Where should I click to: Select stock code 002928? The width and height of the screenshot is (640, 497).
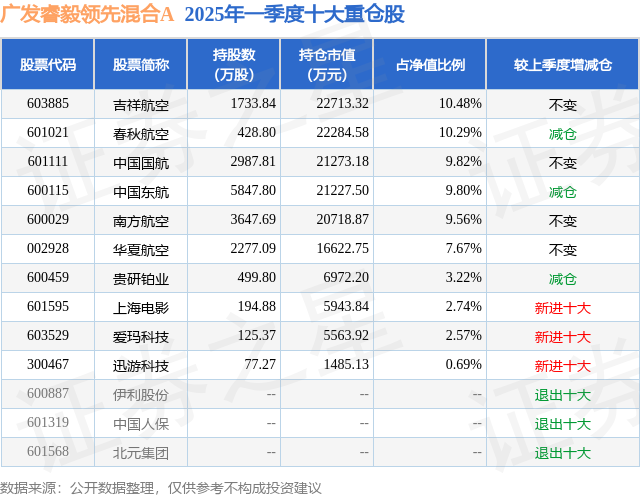coord(48,248)
